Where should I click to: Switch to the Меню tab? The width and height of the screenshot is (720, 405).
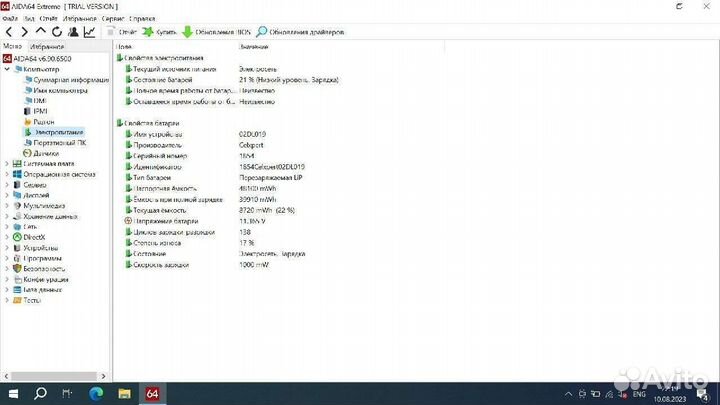[12, 46]
